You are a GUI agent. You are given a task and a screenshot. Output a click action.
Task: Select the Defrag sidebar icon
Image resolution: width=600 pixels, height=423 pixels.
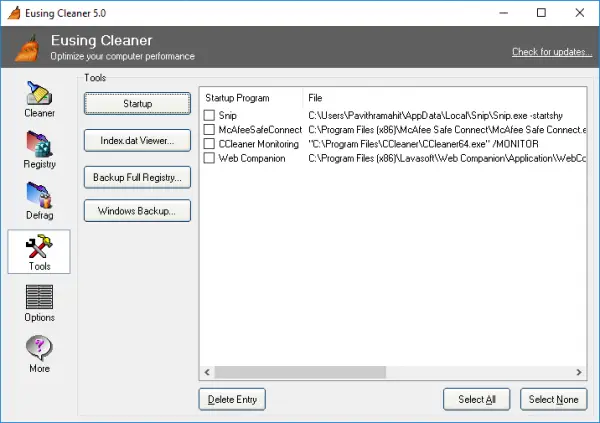click(39, 195)
